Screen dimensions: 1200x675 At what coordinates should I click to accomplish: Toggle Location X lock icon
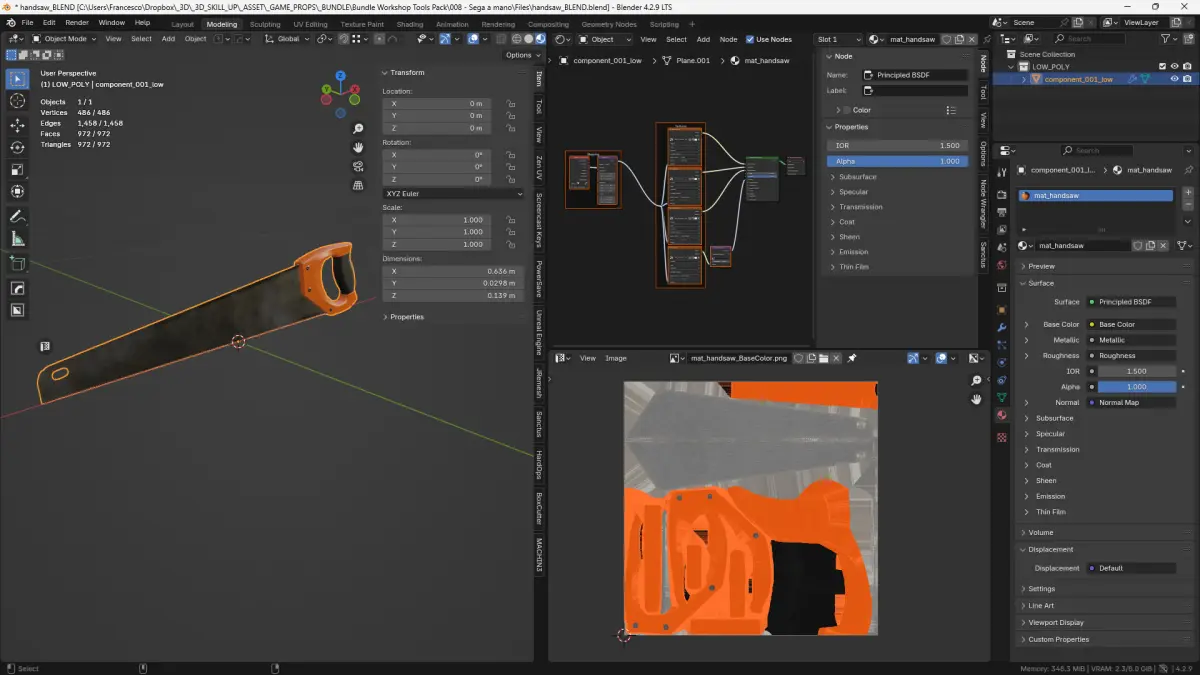(x=510, y=103)
